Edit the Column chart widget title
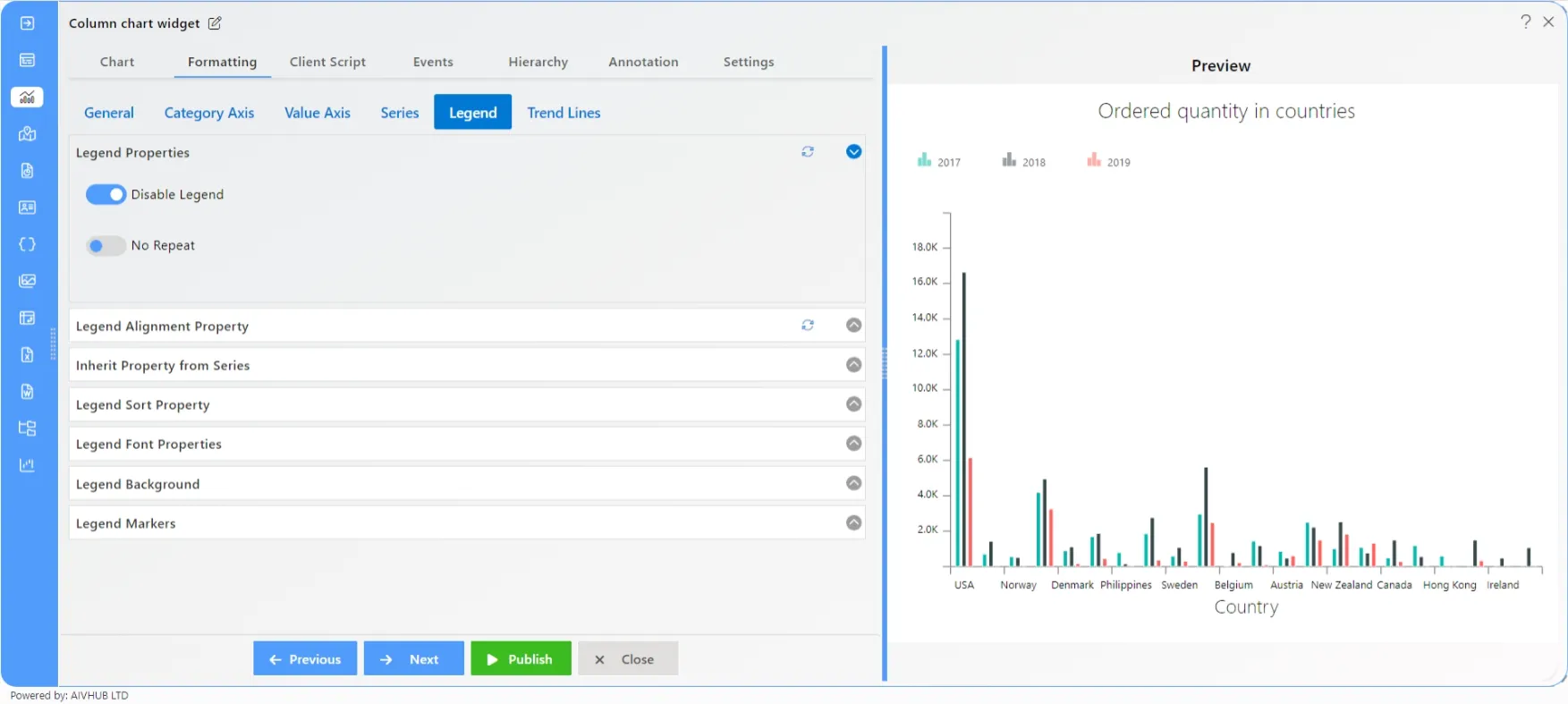This screenshot has height=704, width=1568. click(215, 23)
